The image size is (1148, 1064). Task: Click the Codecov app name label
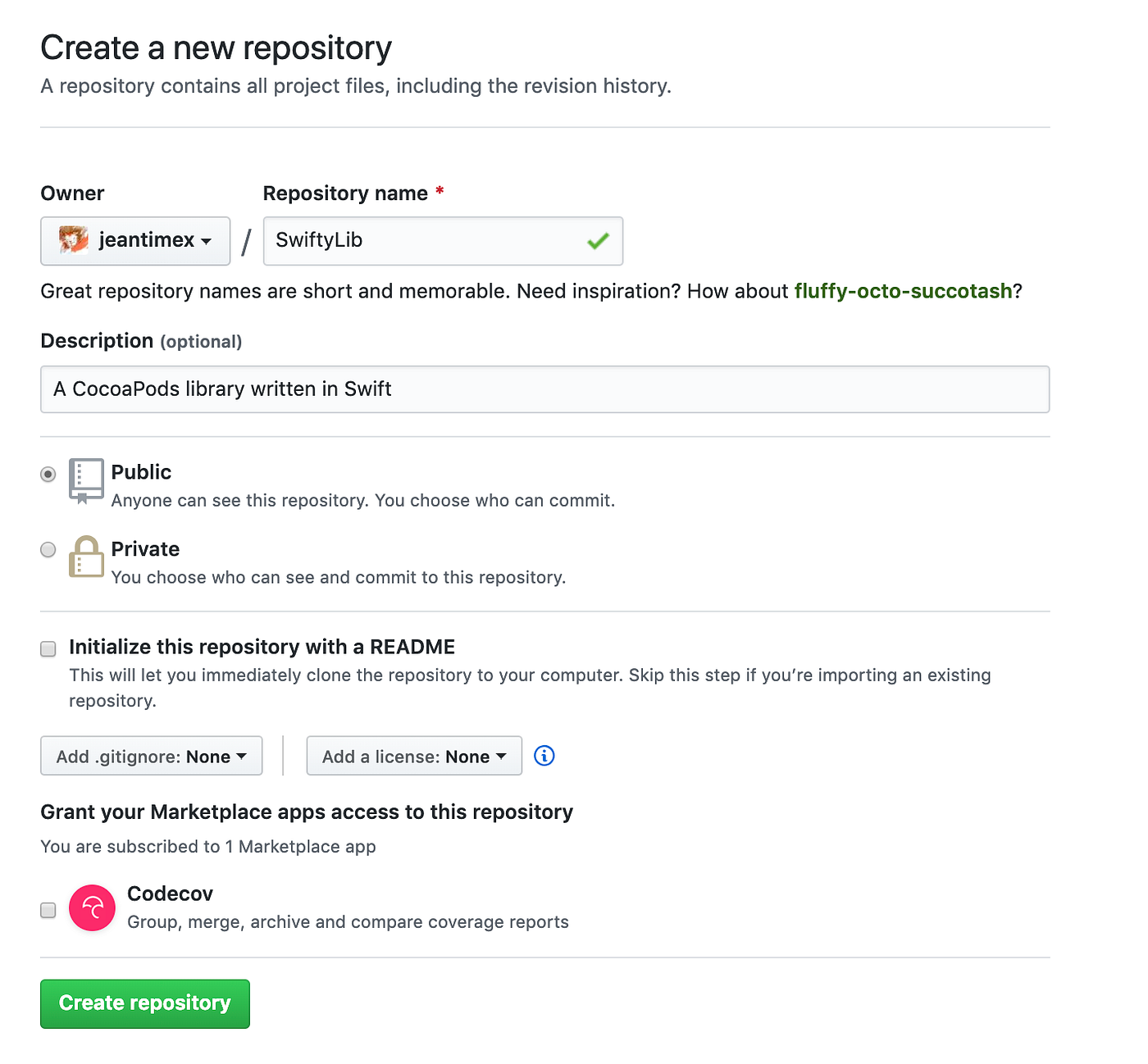[x=170, y=893]
